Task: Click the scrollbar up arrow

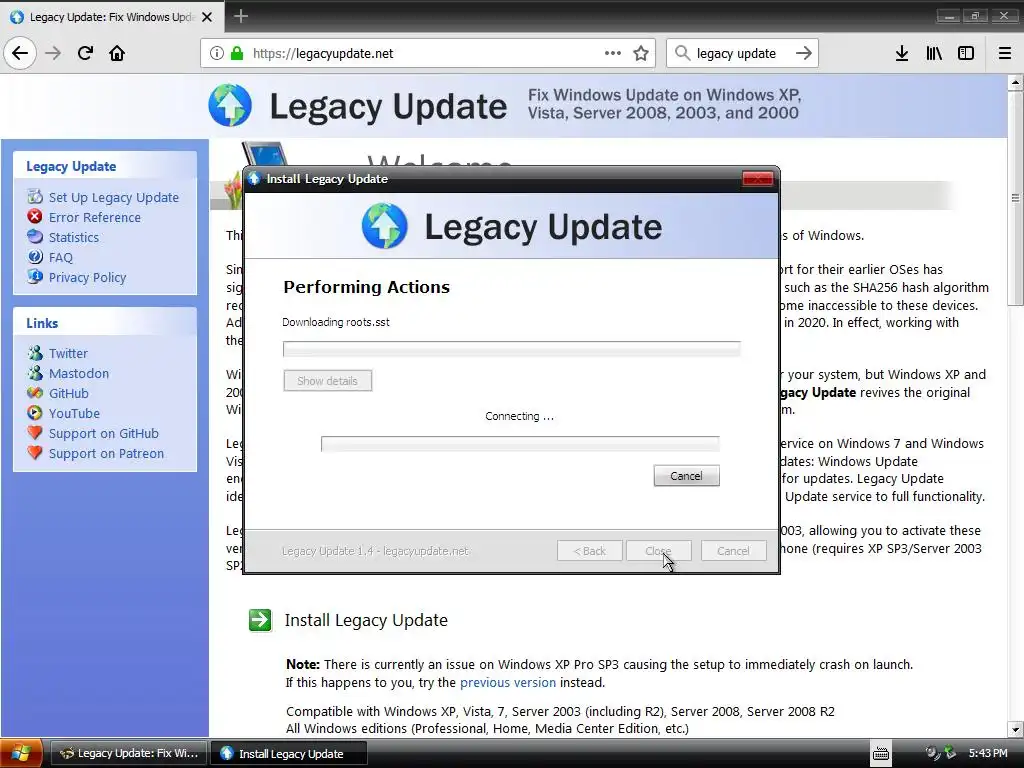Action: click(1015, 83)
